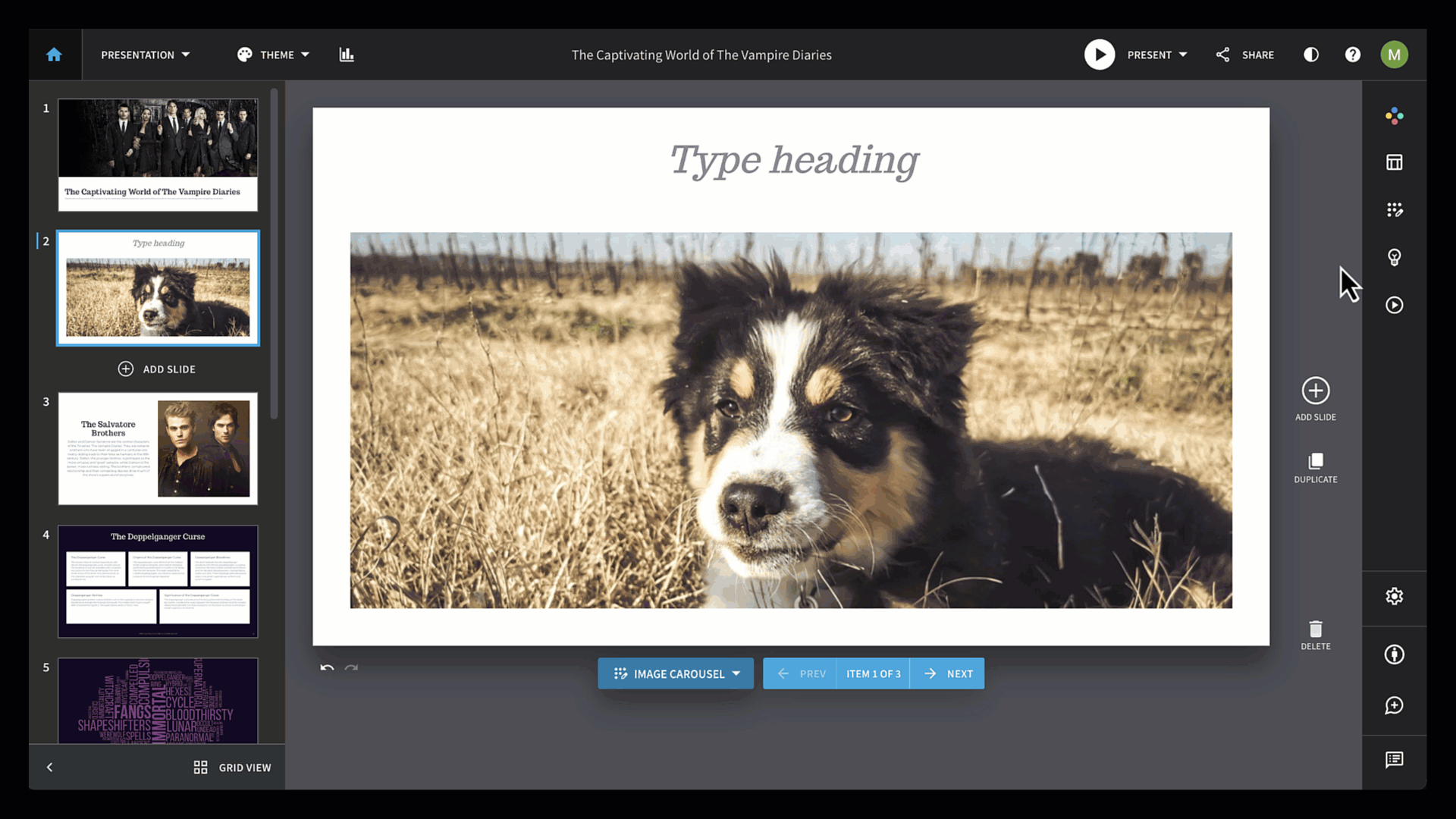The width and height of the screenshot is (1456, 819).
Task: Open the Image Carousel dropdown
Action: pos(676,673)
